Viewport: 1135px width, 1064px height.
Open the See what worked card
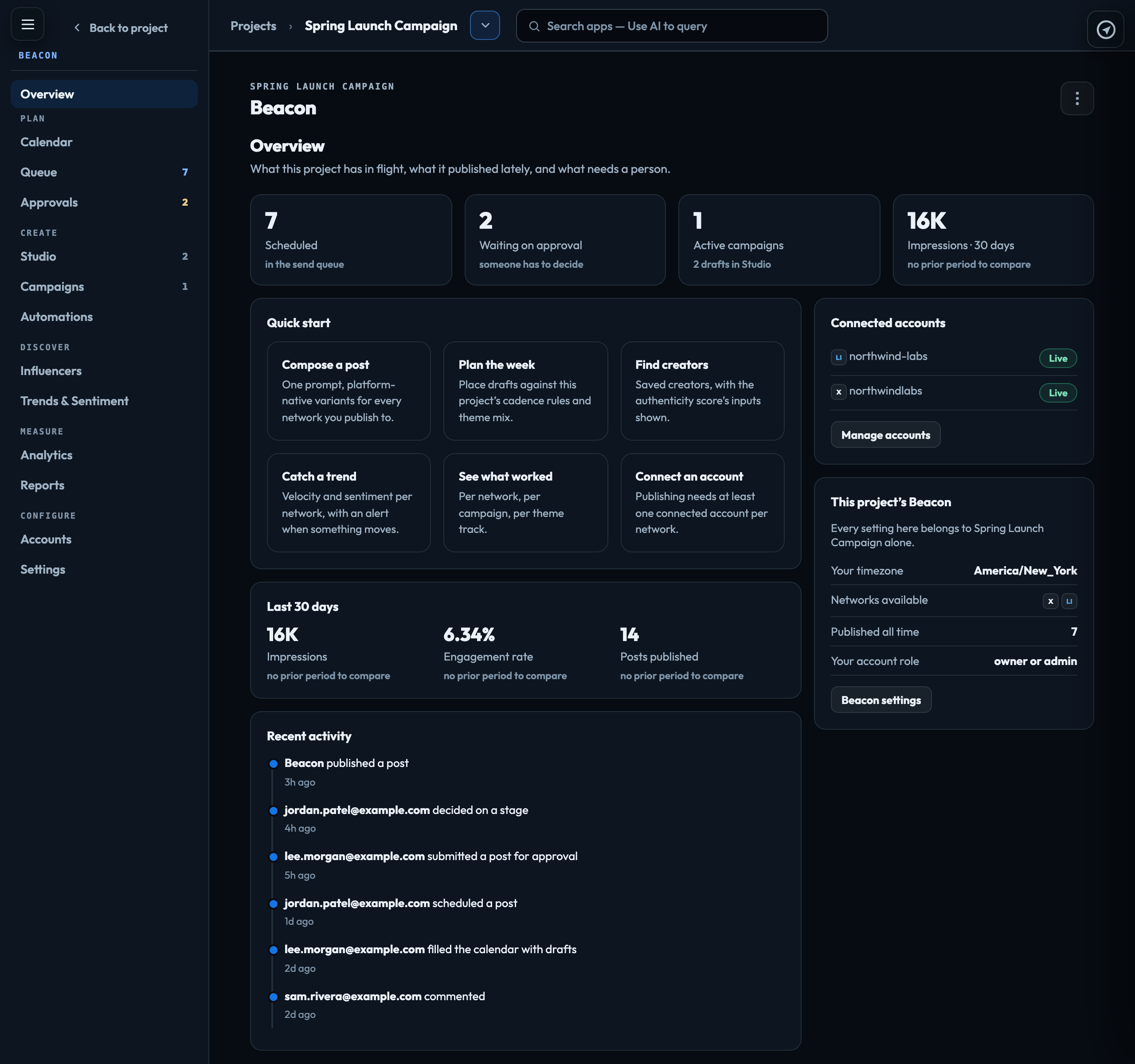[525, 502]
